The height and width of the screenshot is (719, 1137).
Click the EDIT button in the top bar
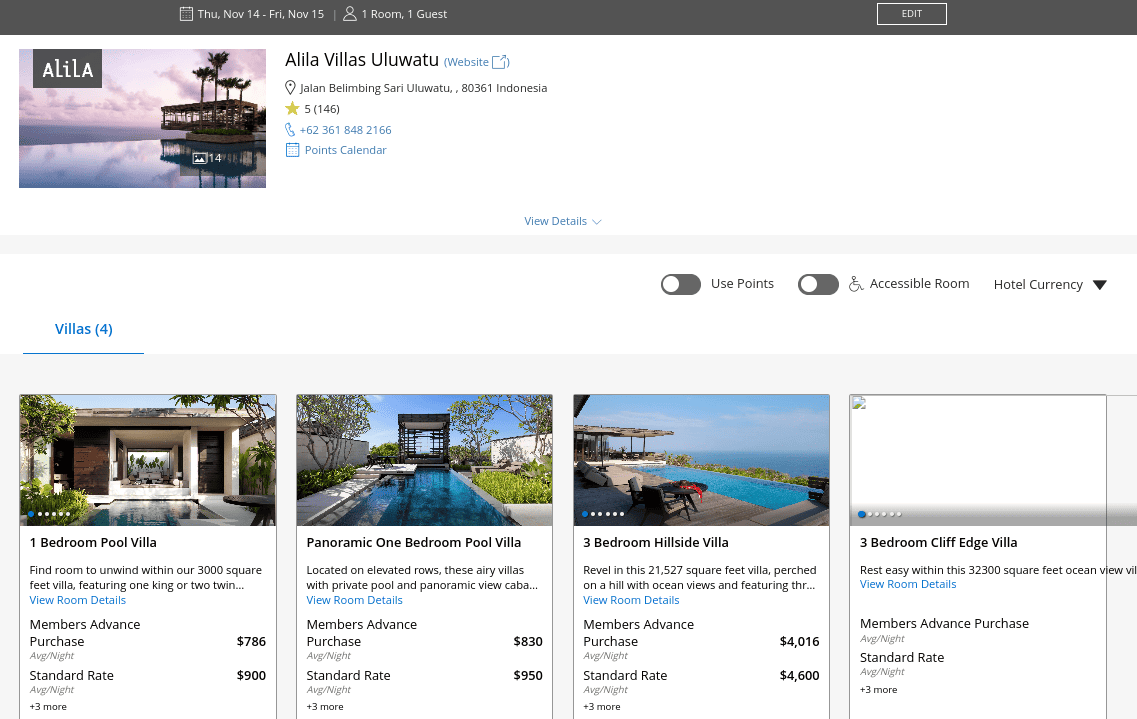pos(911,14)
